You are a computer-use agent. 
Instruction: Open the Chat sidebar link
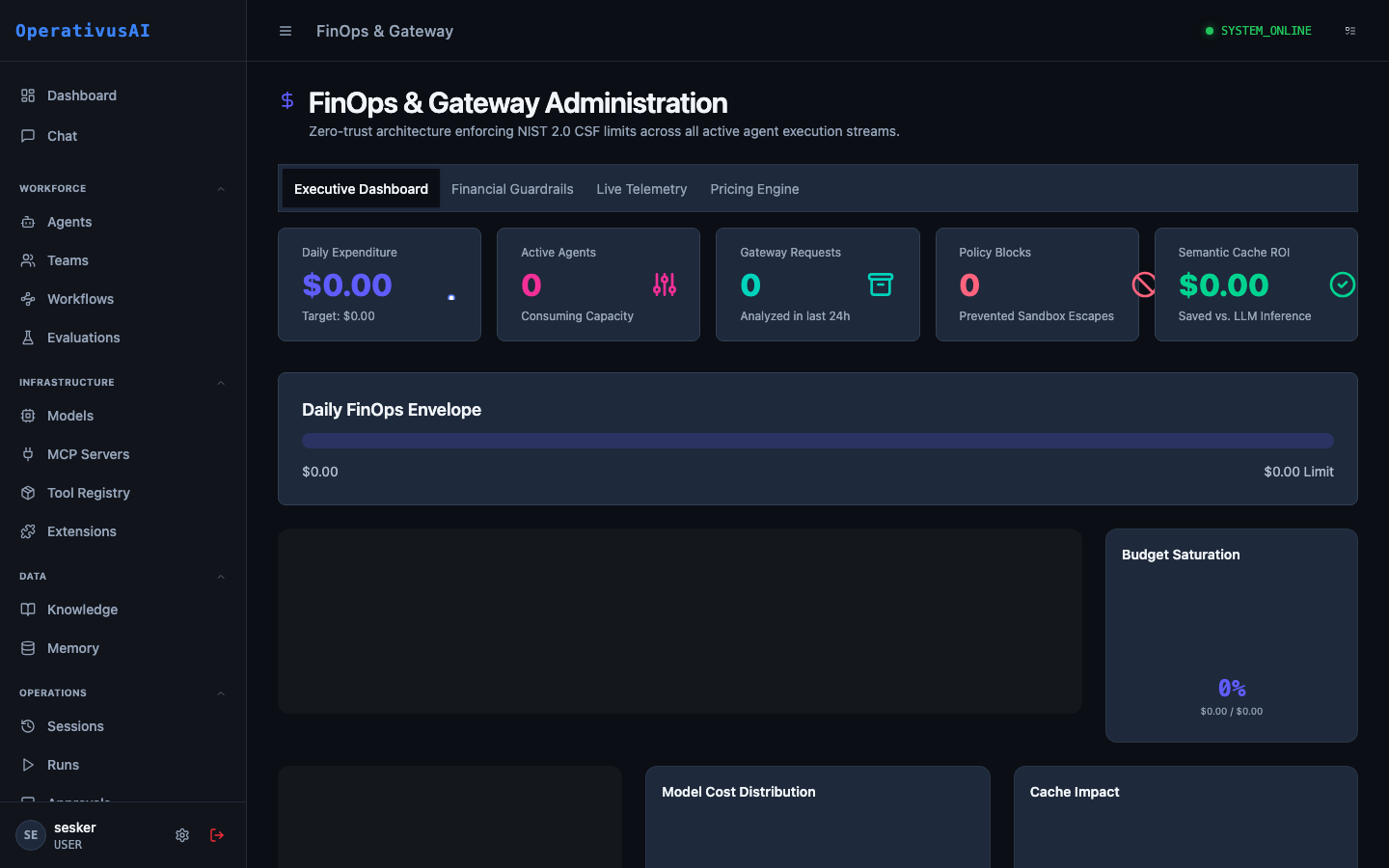coord(123,136)
